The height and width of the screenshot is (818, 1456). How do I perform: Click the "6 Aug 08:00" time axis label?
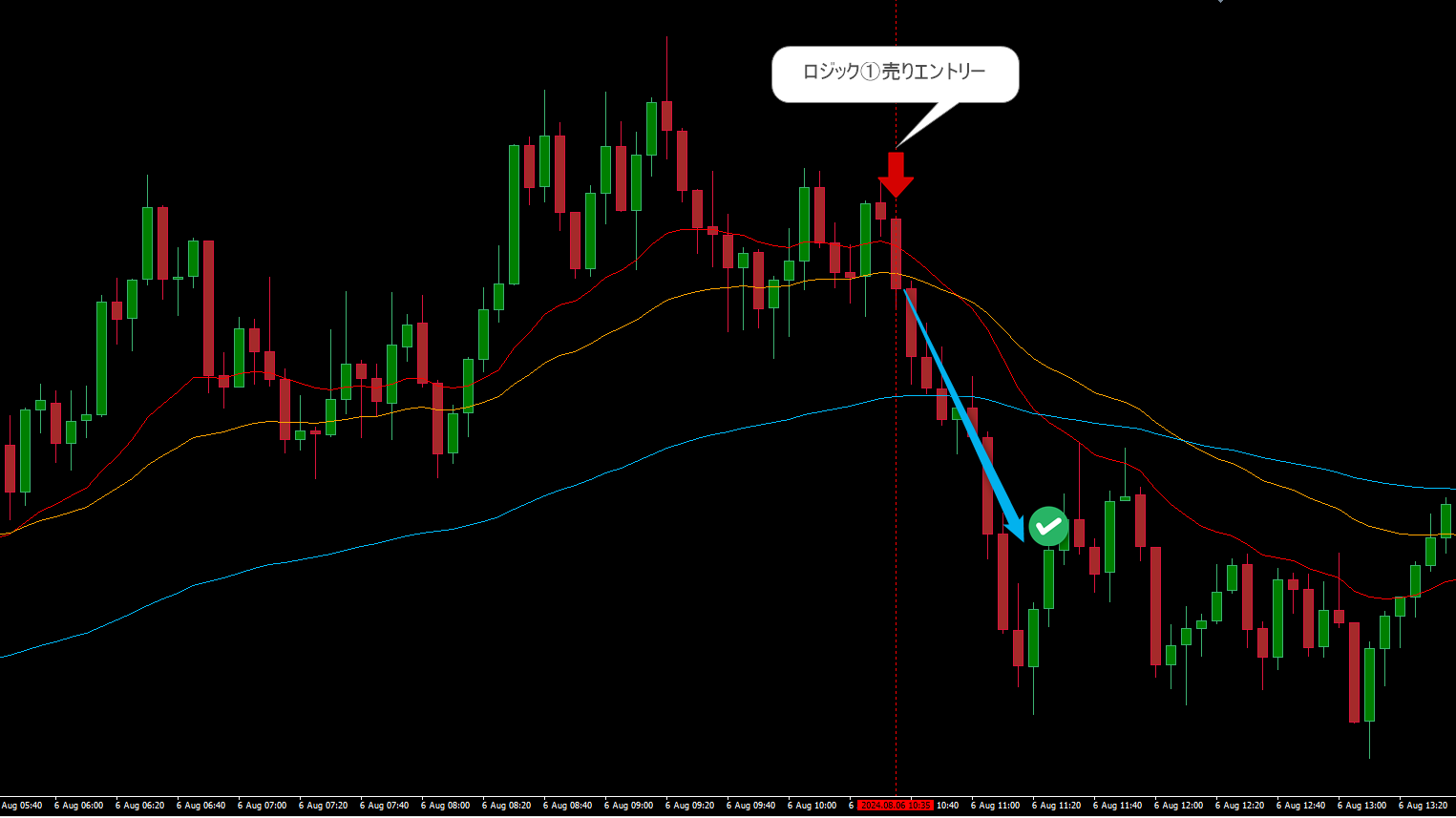(445, 806)
